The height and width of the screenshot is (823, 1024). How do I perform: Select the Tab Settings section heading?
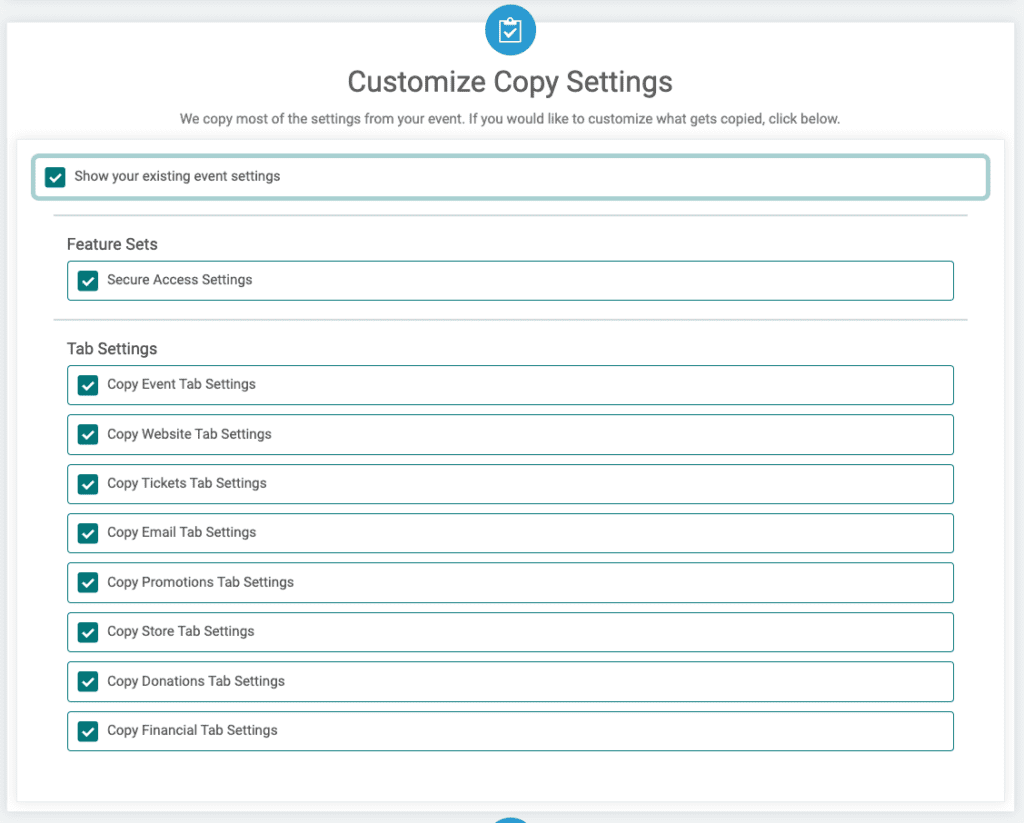pyautogui.click(x=112, y=349)
